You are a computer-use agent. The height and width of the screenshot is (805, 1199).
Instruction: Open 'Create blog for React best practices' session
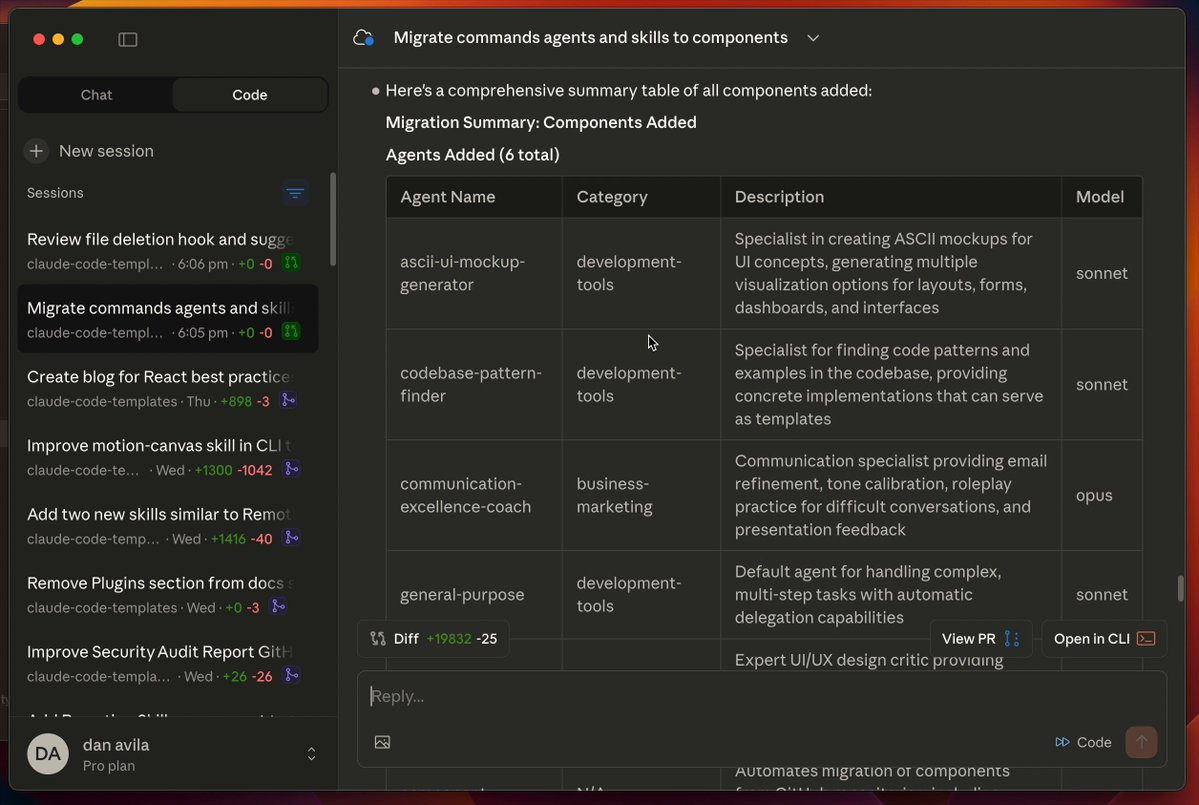pos(167,388)
